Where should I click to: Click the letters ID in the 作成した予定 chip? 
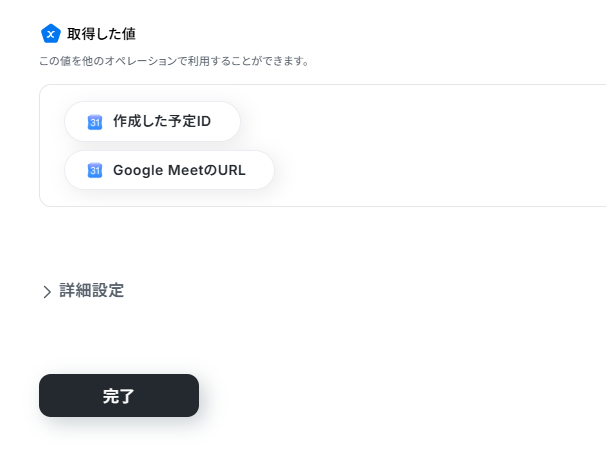pos(204,121)
